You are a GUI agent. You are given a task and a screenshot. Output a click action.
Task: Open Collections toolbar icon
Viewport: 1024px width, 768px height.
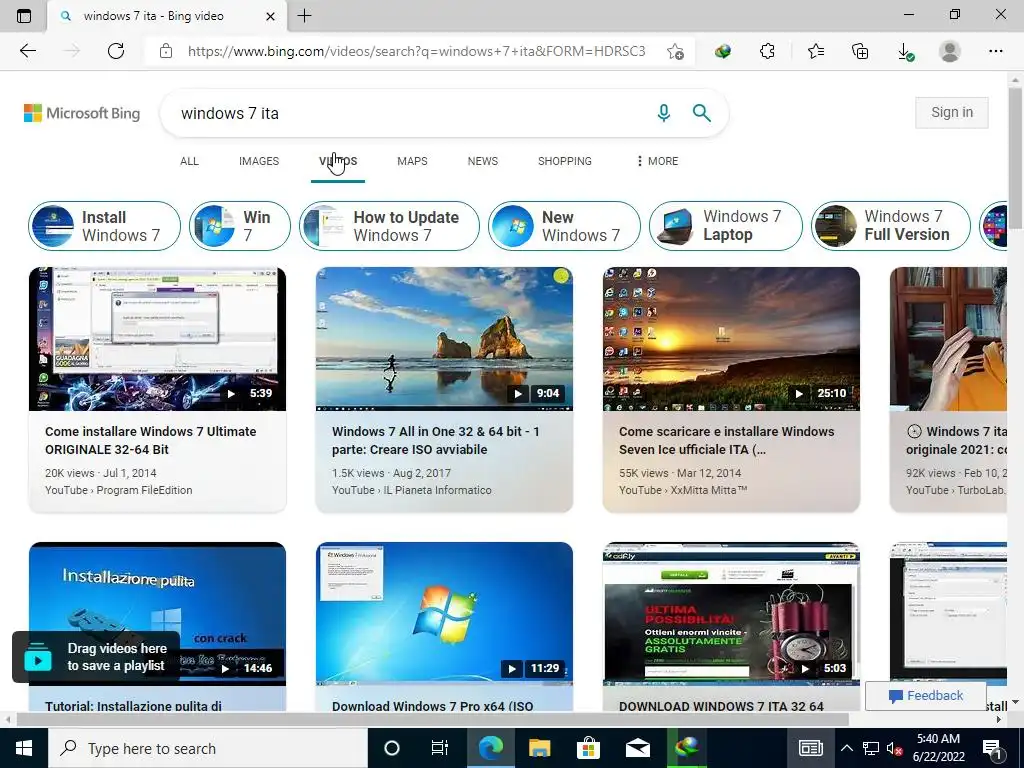coord(860,51)
